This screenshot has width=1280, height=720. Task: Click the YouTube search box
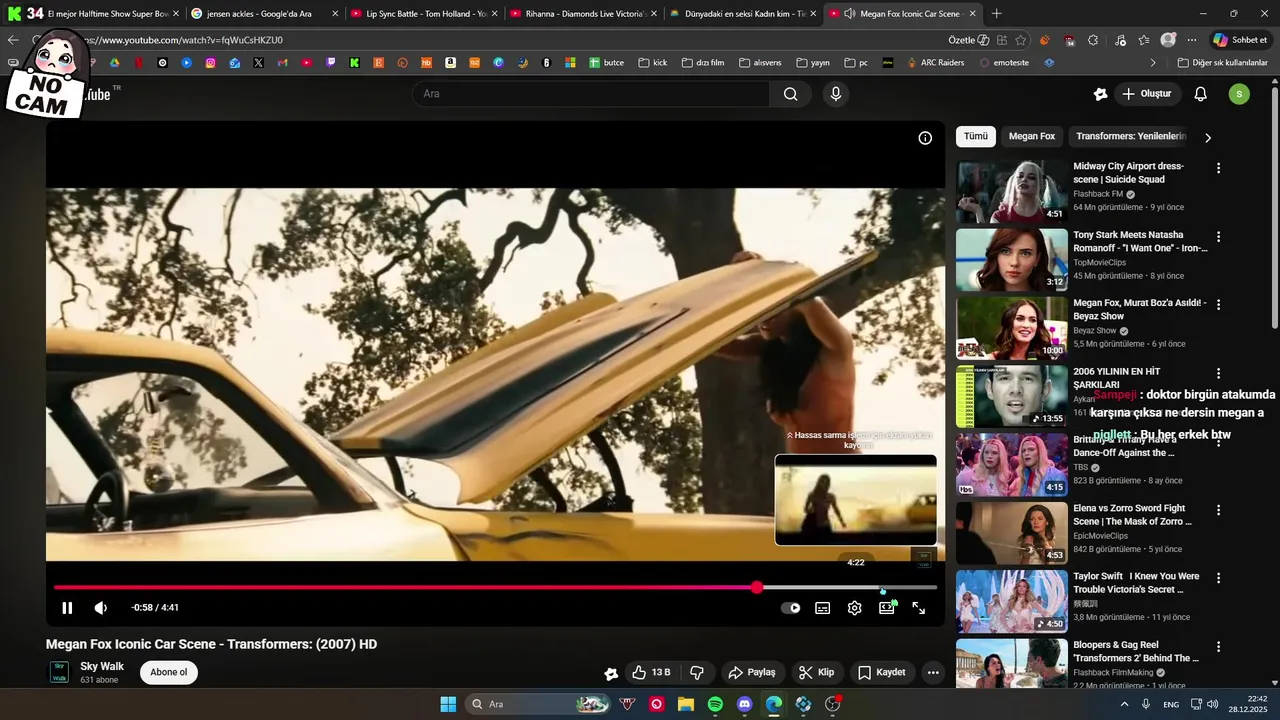[x=590, y=94]
